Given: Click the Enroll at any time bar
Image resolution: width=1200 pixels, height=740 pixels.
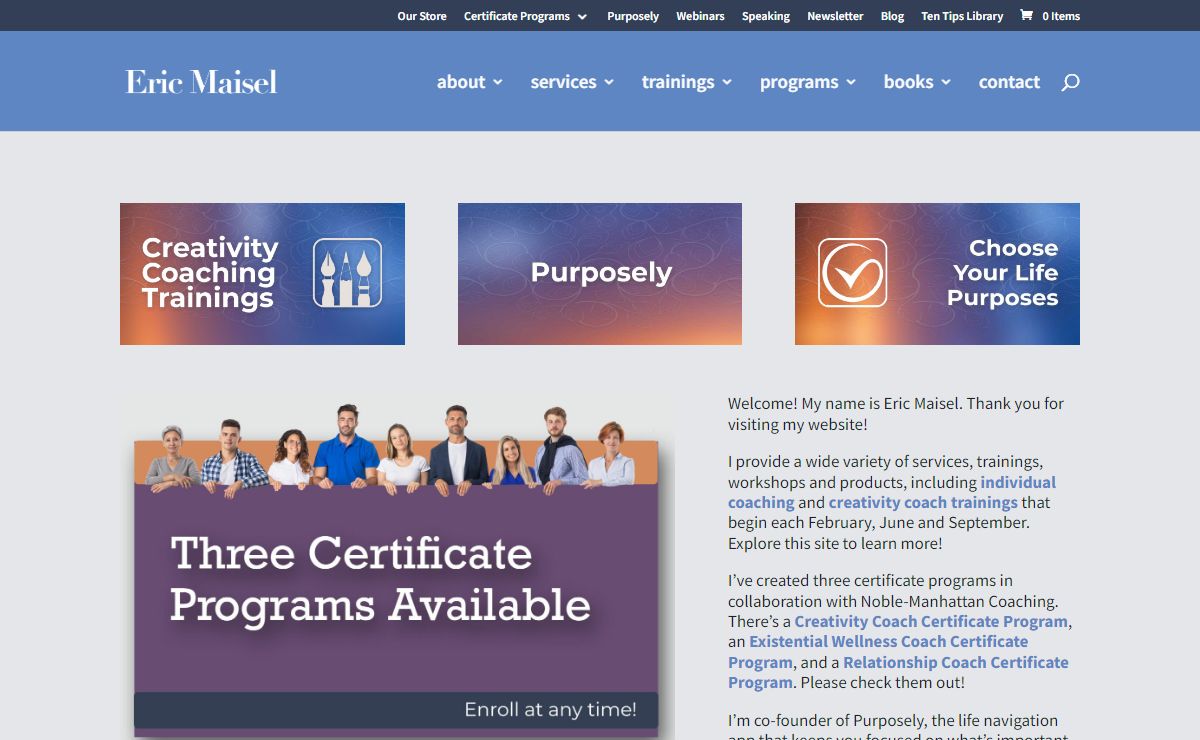Looking at the screenshot, I should tap(396, 710).
